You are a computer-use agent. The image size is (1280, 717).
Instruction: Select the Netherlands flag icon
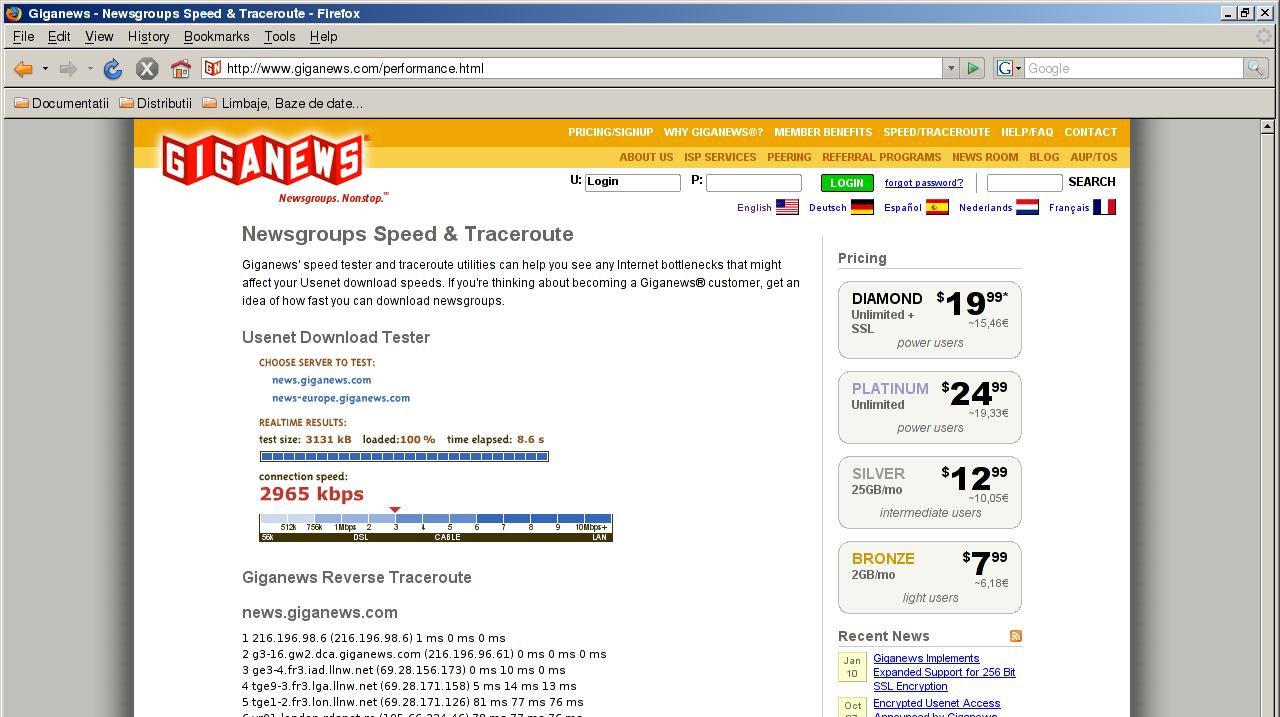coord(1027,207)
